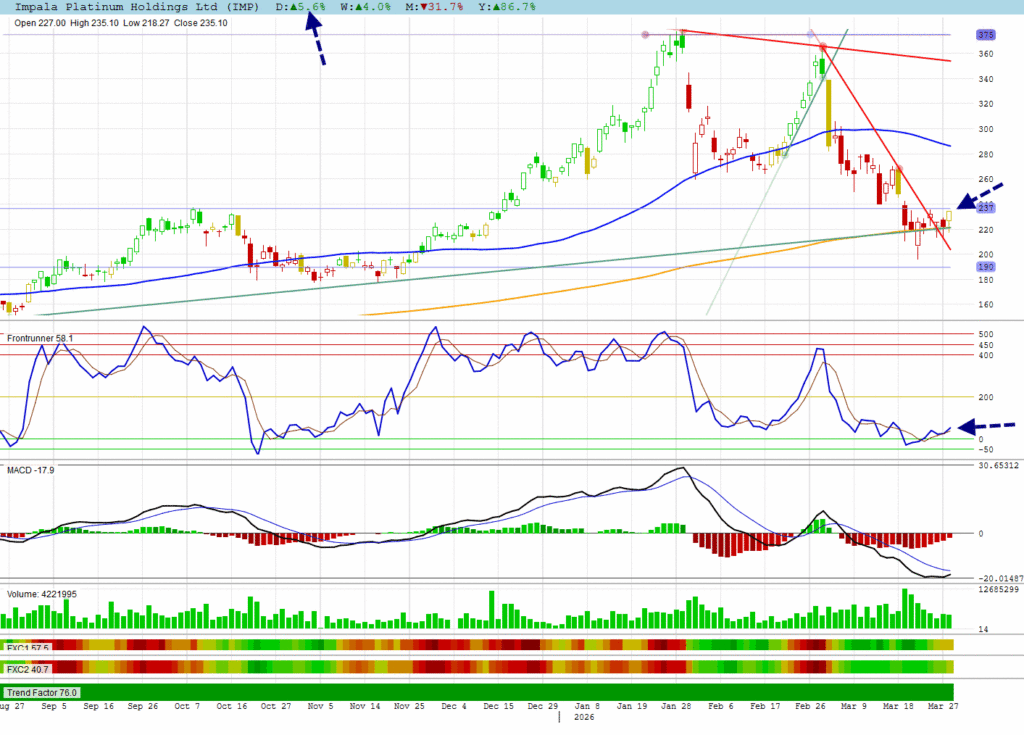Click the Trend Factor 76.0 label
This screenshot has height=735, width=1024.
43,692
